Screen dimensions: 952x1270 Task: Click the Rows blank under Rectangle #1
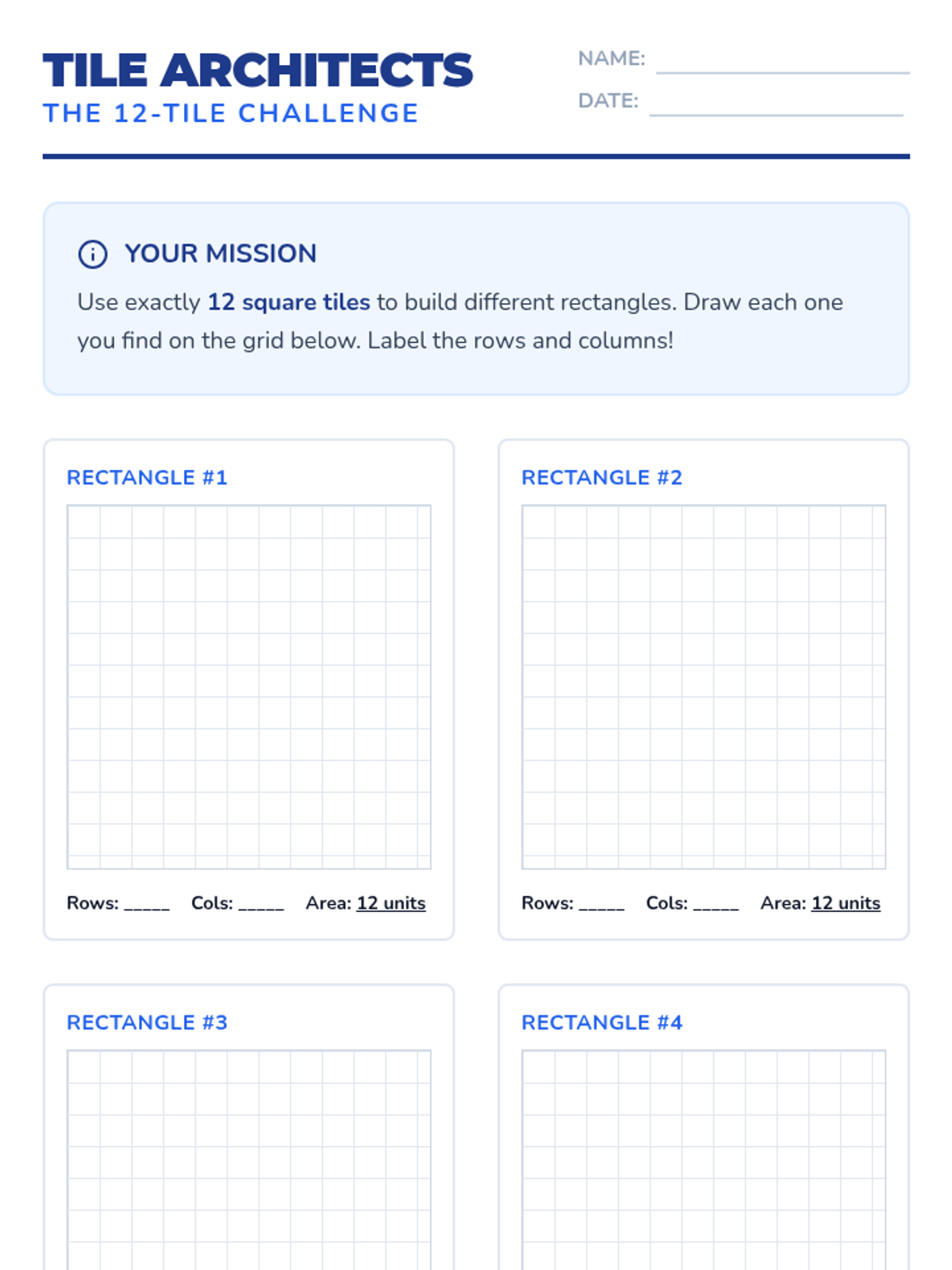click(147, 903)
